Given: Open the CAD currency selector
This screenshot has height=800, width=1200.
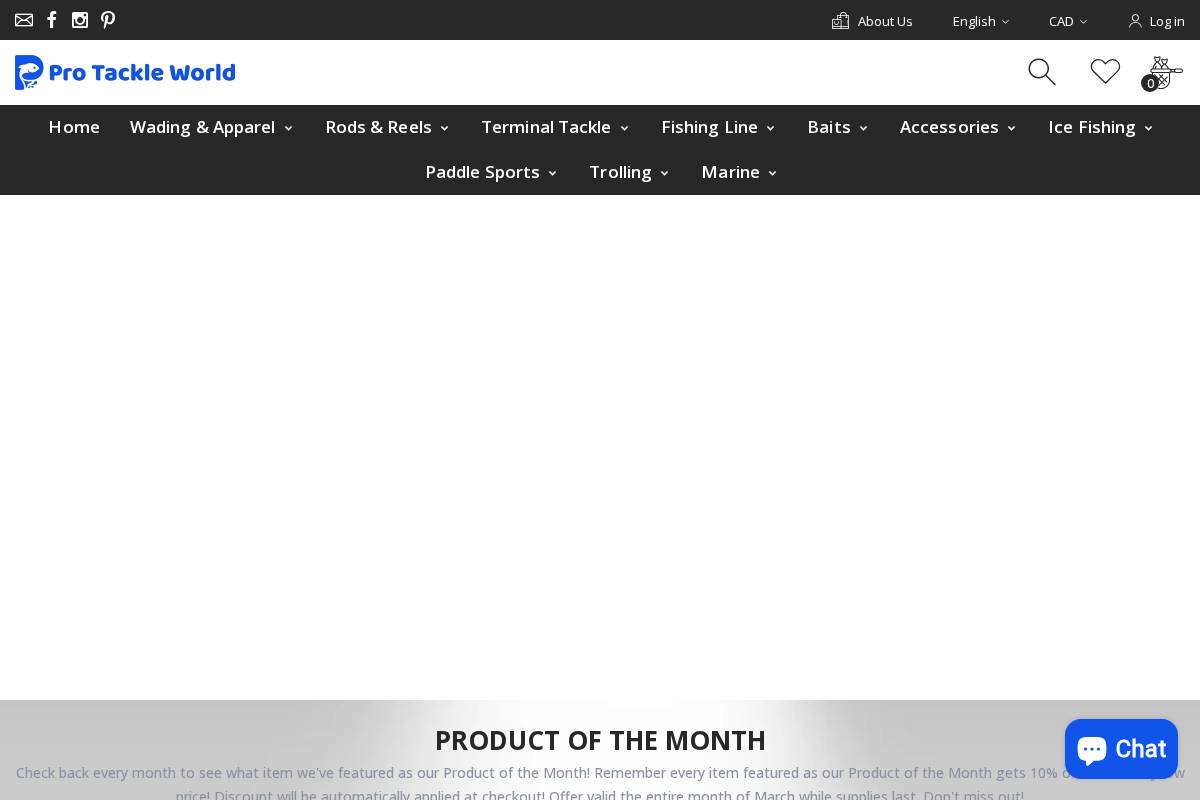Looking at the screenshot, I should pyautogui.click(x=1067, y=21).
